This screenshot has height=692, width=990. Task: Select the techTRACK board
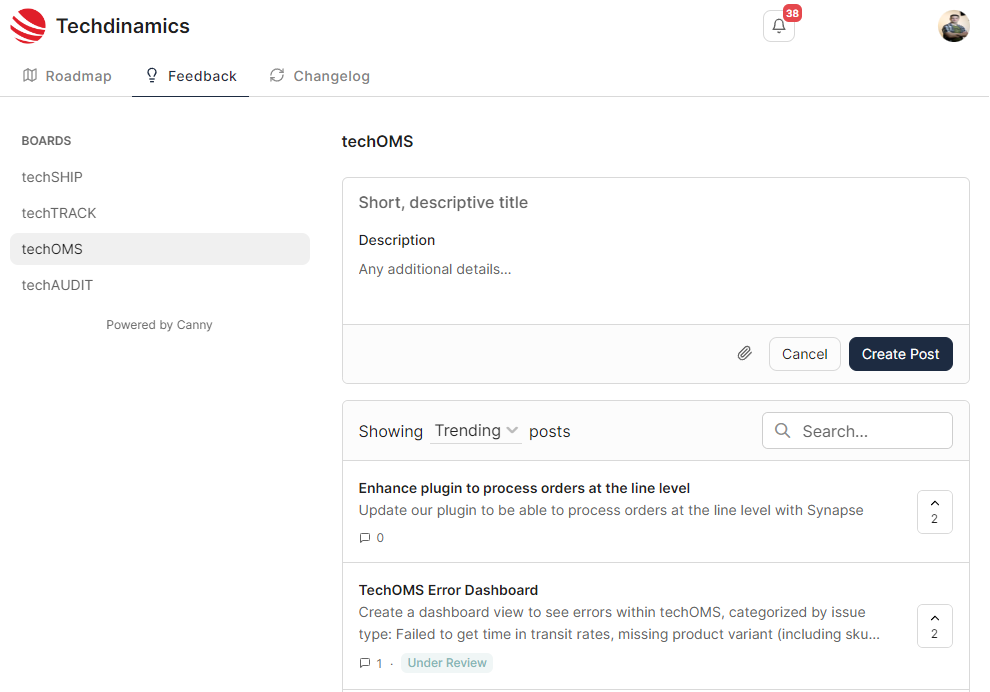coord(160,213)
